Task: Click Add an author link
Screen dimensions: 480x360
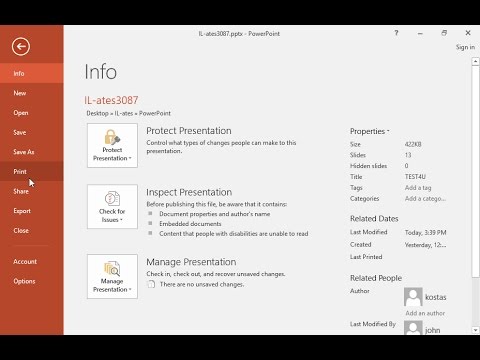Action: point(425,313)
